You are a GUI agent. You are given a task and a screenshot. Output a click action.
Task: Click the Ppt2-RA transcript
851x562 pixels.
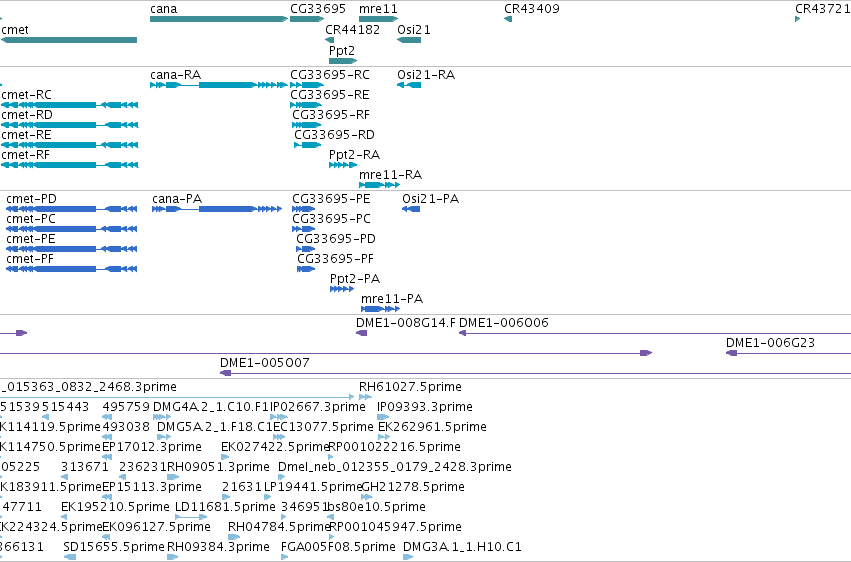343,165
